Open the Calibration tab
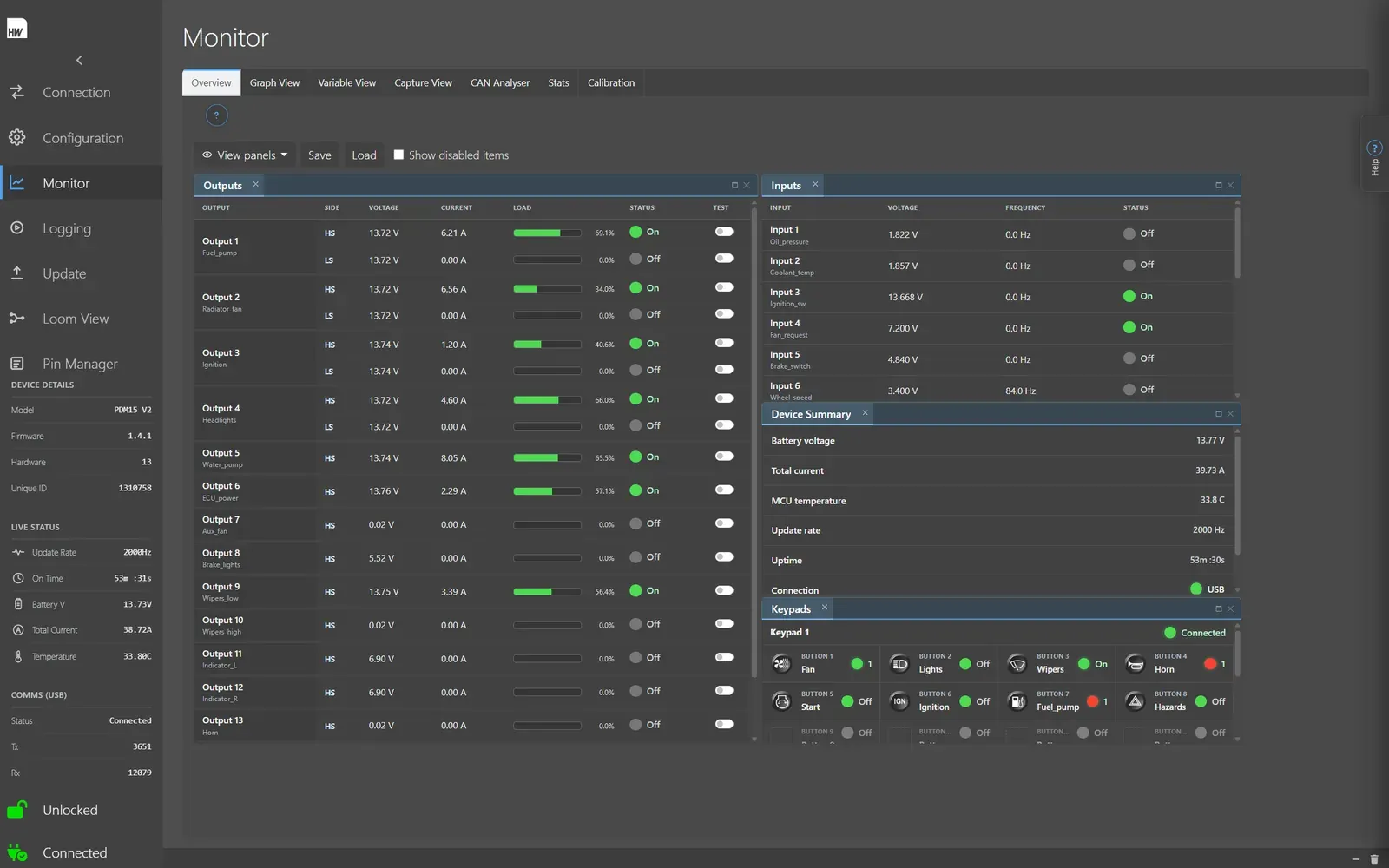The width and height of the screenshot is (1389, 868). tap(610, 82)
